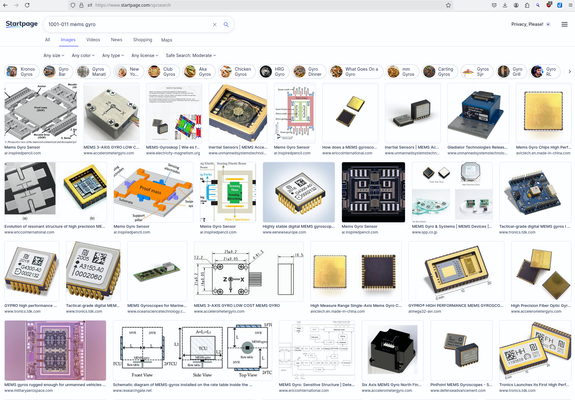This screenshot has width=575, height=400.
Task: Click title High Measure Range Single-Axis Mems Gyro
Action: coord(356,305)
